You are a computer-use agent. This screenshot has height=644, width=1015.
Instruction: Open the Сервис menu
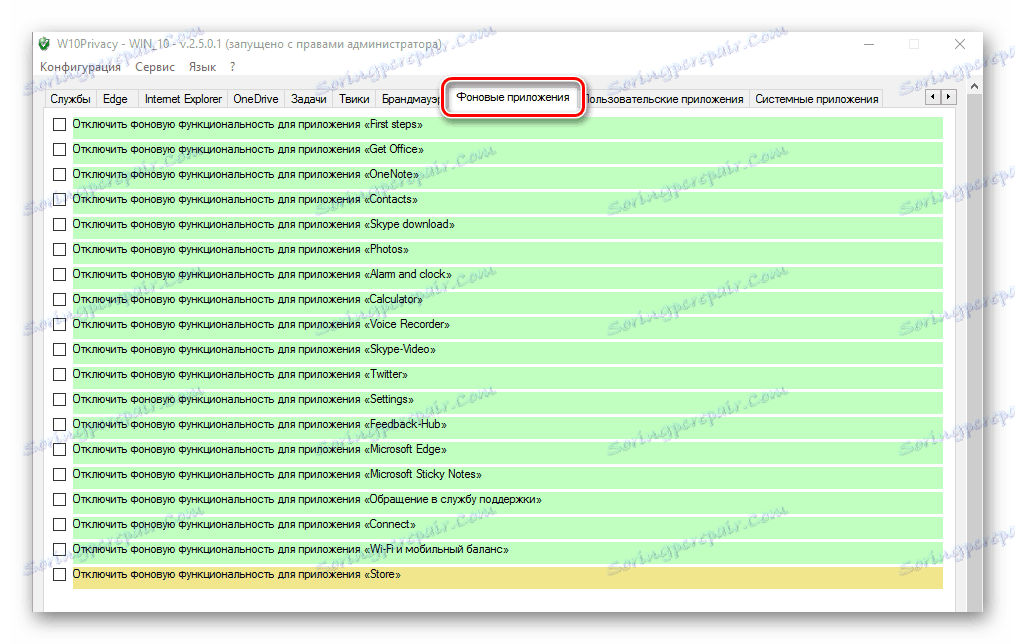[153, 67]
